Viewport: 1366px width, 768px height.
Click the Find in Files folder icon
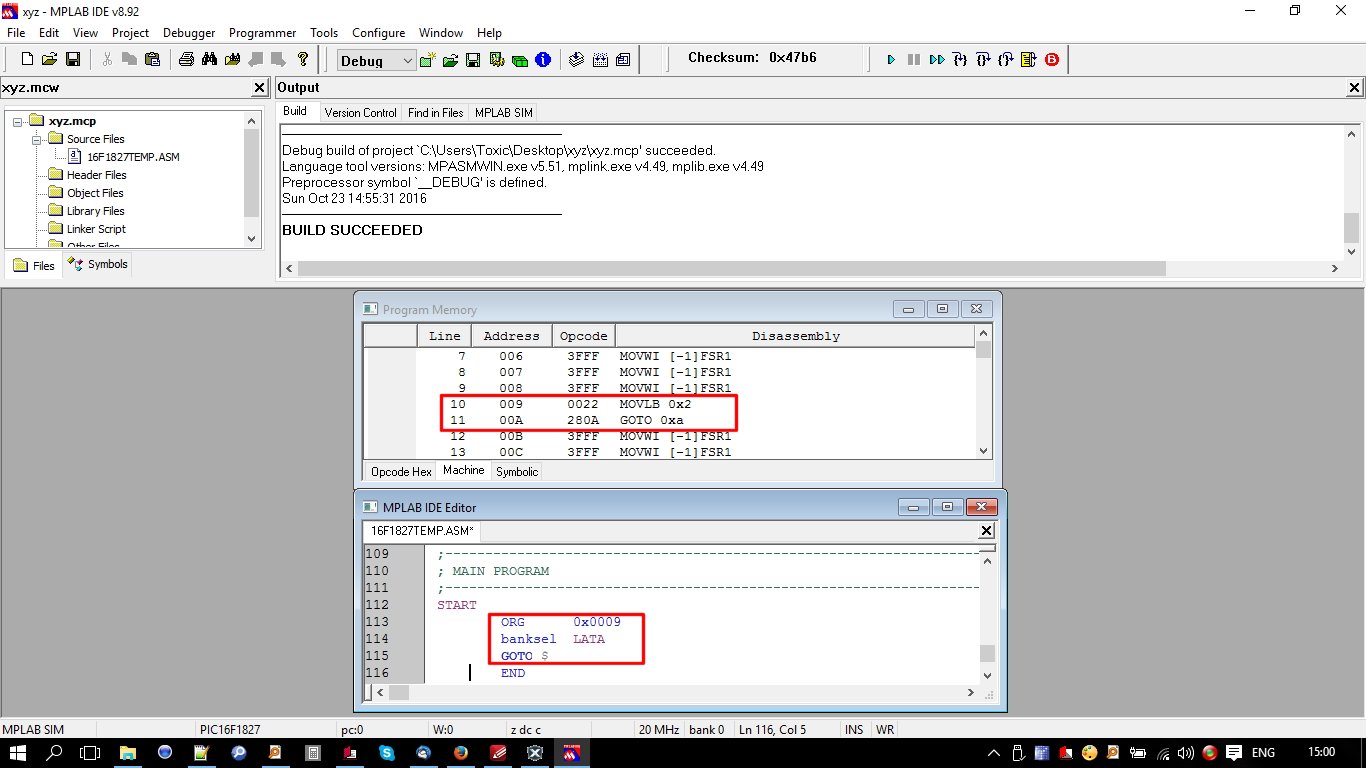point(233,60)
